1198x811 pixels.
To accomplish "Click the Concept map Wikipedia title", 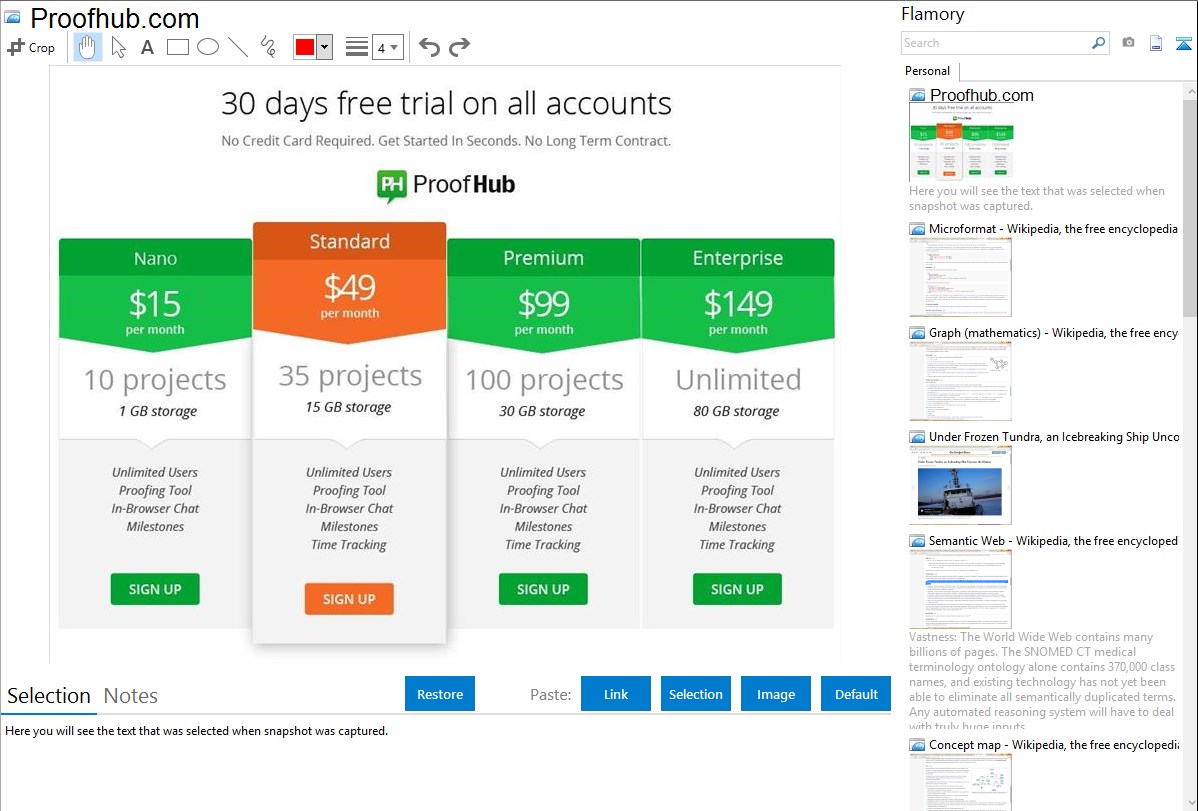I will tap(1054, 744).
